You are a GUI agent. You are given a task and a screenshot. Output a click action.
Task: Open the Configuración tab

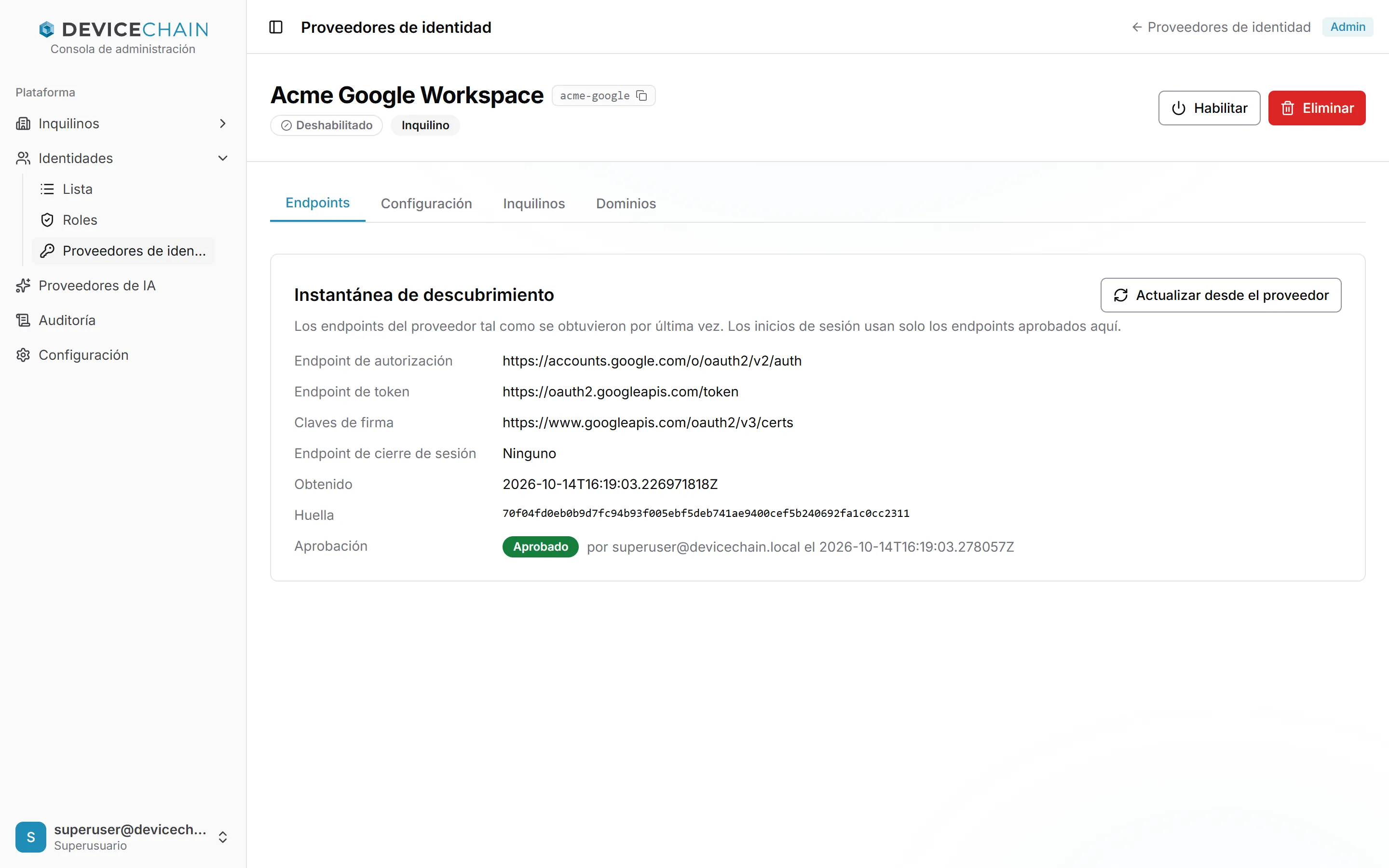point(426,203)
